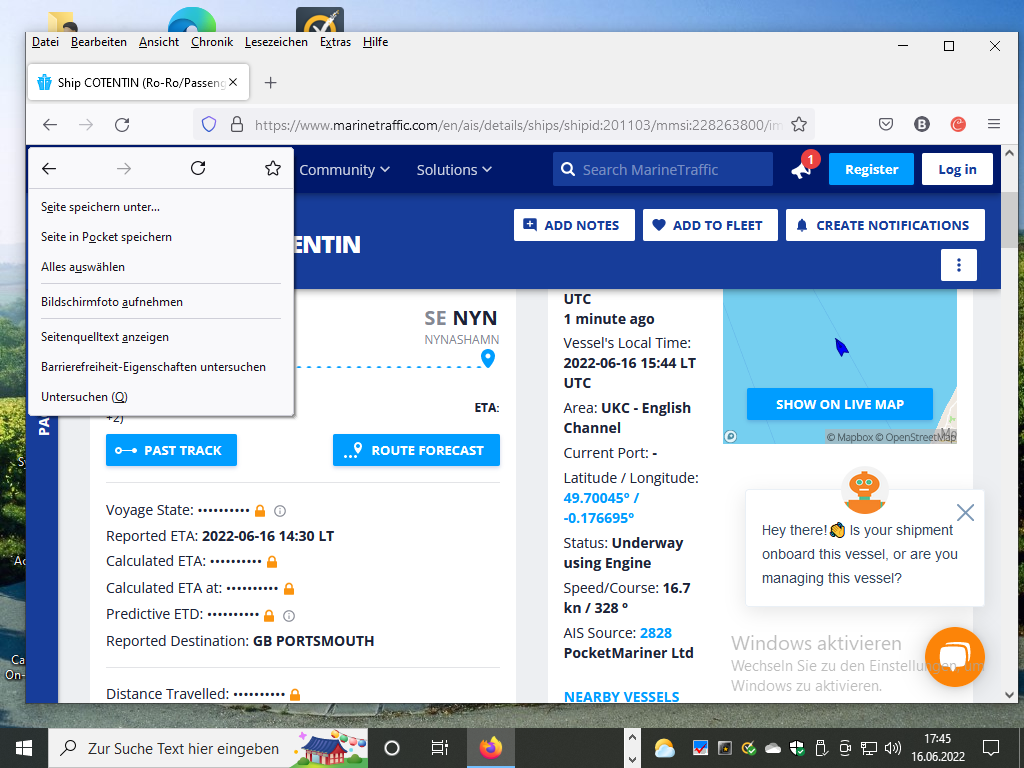This screenshot has height=768, width=1024.
Task: Choose 'Seite in Pocket speichern'
Action: (x=161, y=237)
